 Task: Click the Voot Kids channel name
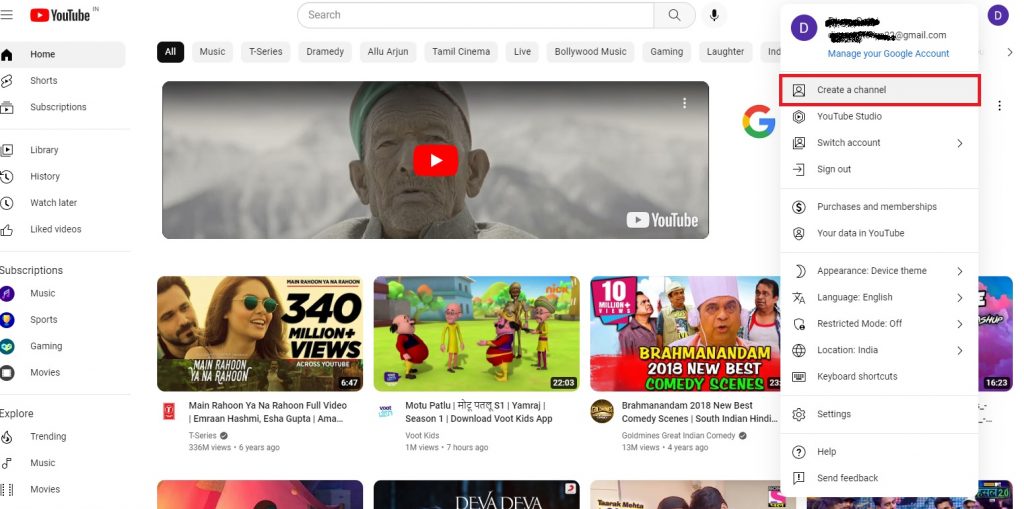click(x=423, y=436)
